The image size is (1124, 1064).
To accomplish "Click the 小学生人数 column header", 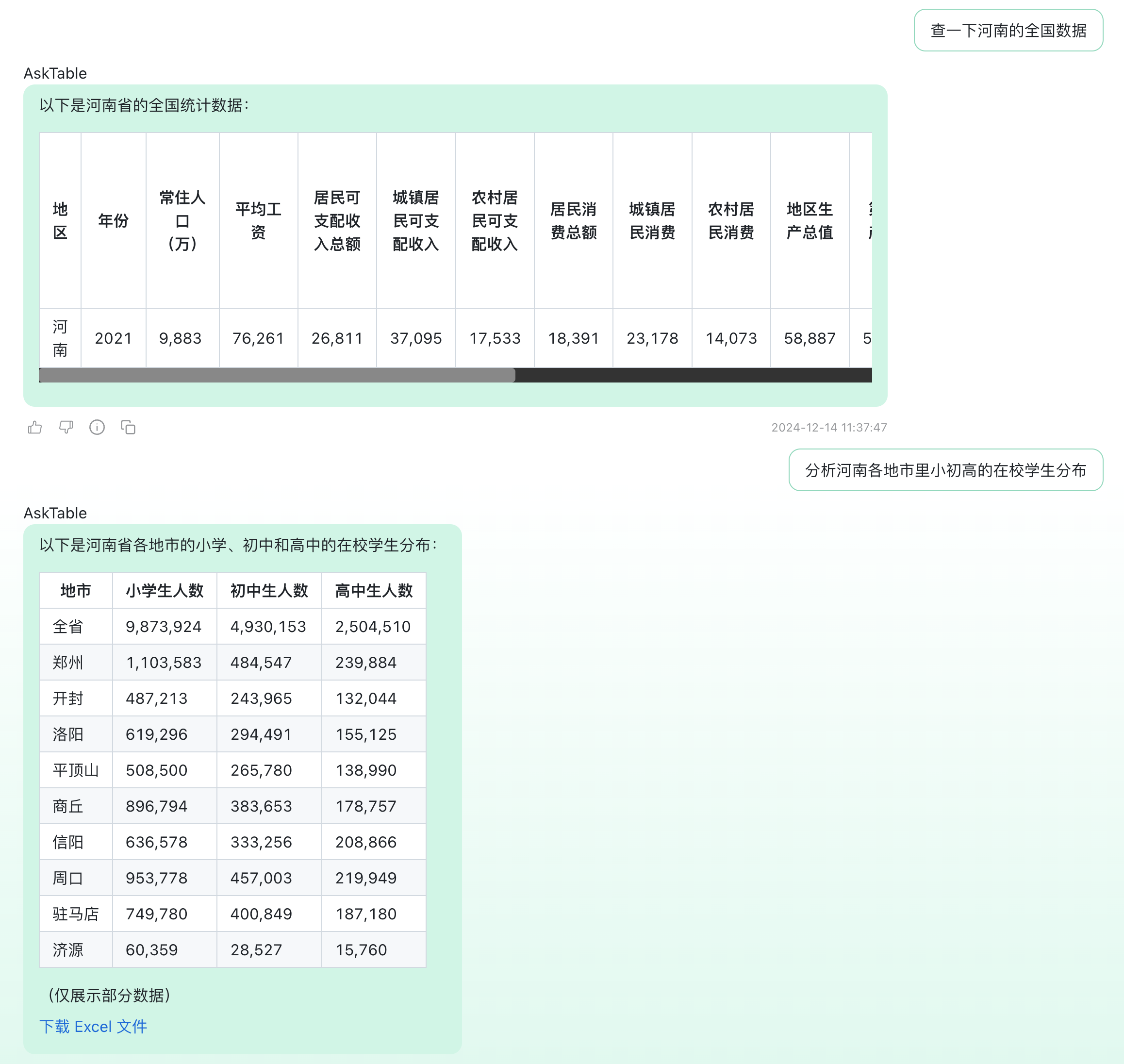I will 165,590.
